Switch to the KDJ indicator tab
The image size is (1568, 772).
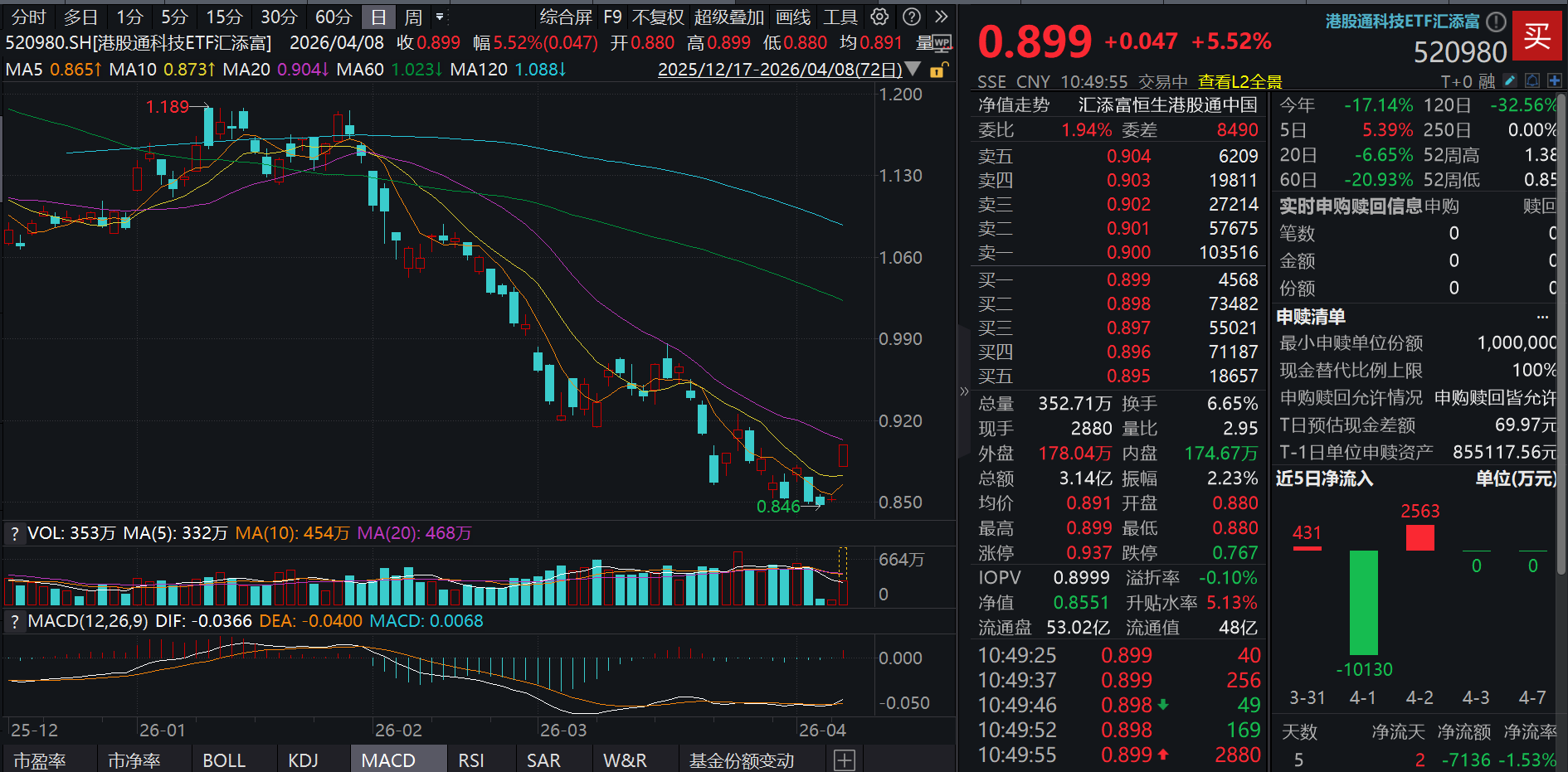pyautogui.click(x=303, y=760)
